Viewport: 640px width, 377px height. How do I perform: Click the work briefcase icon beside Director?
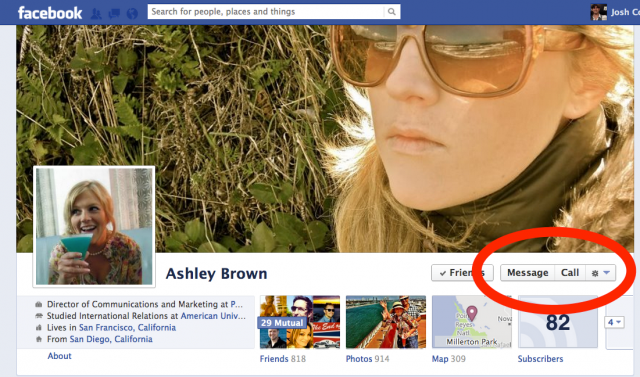pos(39,304)
